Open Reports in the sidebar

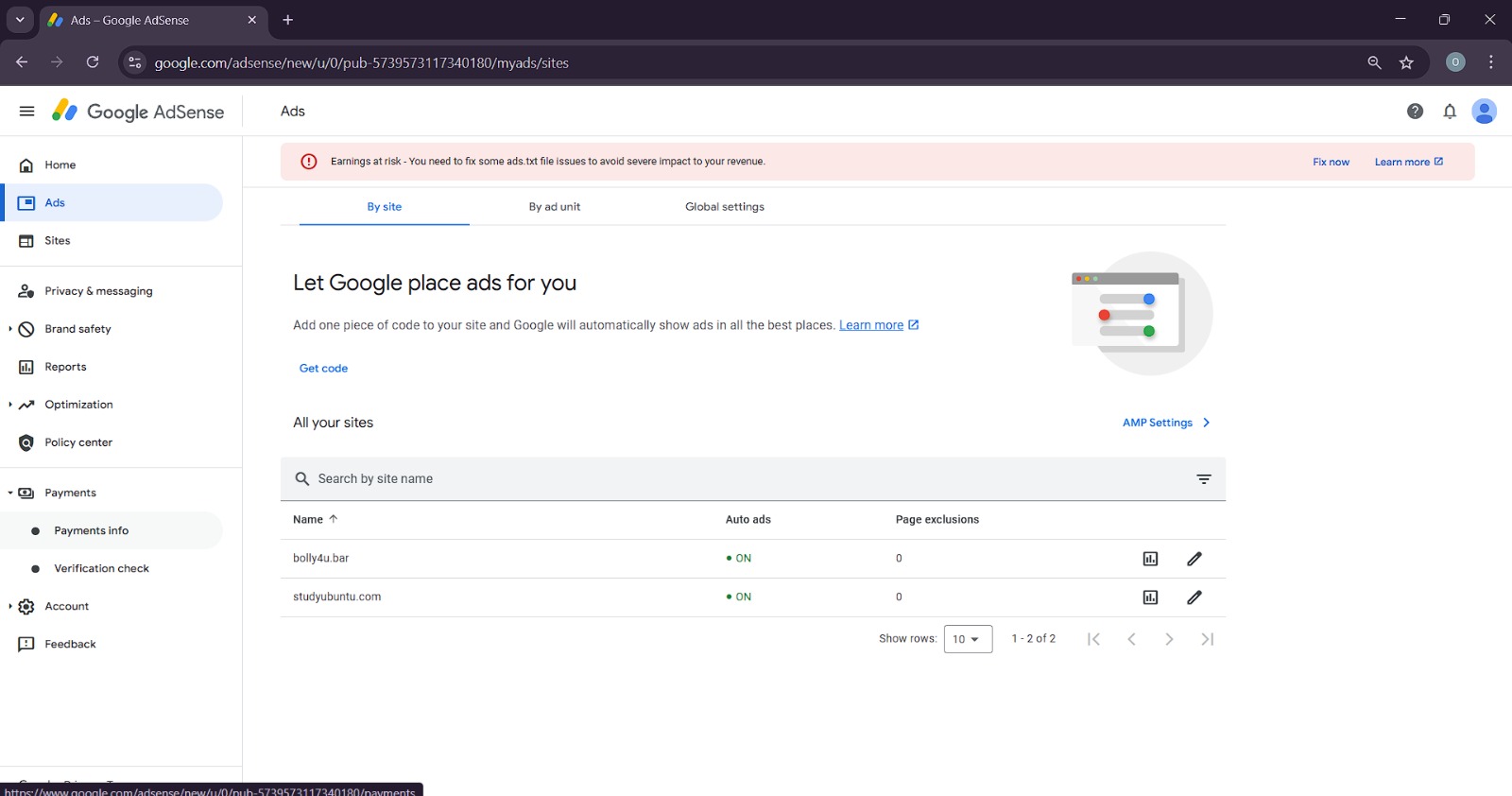(113, 367)
